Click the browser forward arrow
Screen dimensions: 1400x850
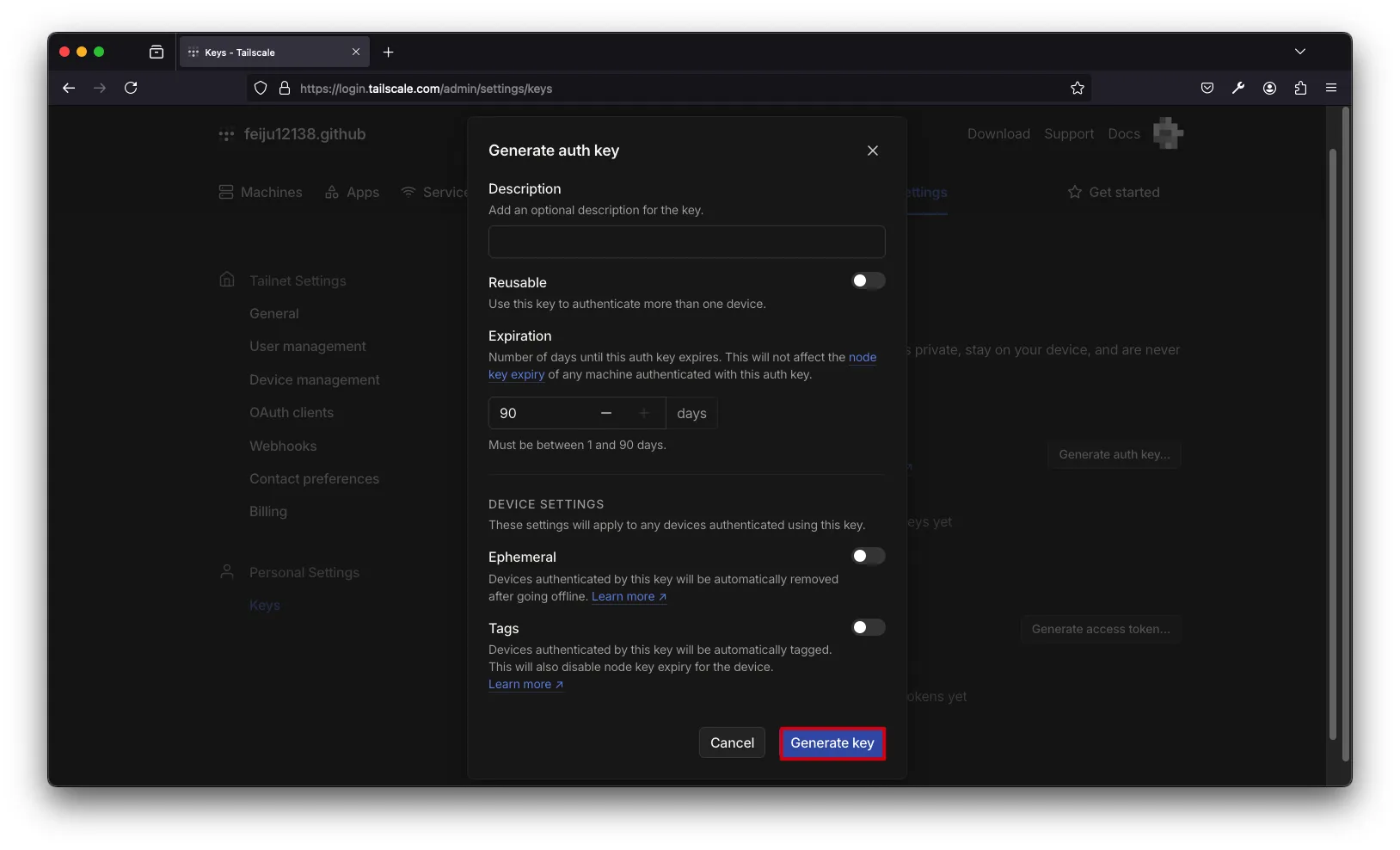click(100, 88)
